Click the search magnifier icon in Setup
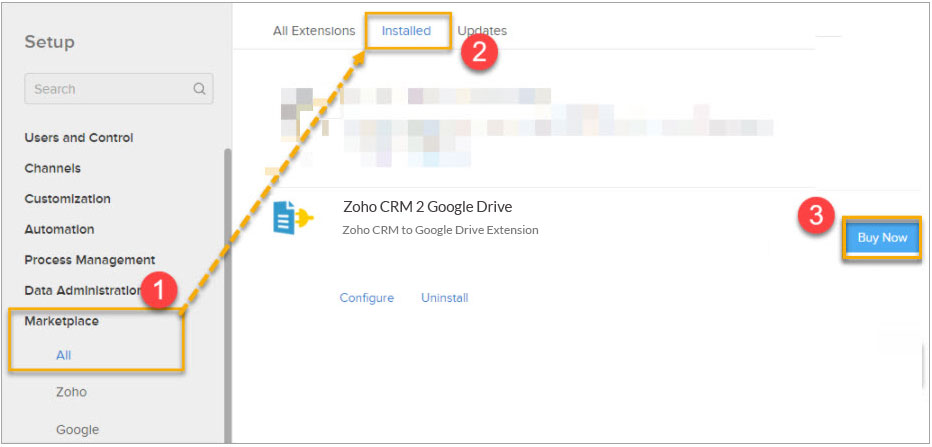 pyautogui.click(x=199, y=89)
